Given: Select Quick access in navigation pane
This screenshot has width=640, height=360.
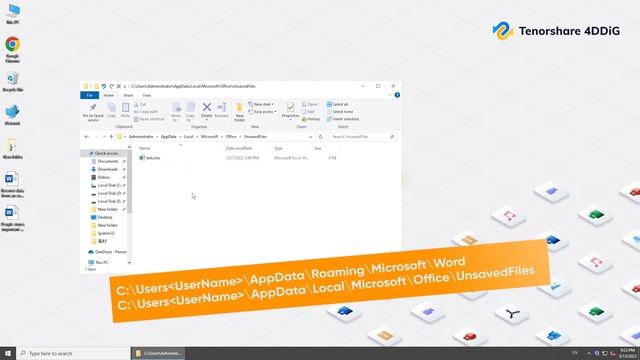Looking at the screenshot, I should (x=106, y=153).
